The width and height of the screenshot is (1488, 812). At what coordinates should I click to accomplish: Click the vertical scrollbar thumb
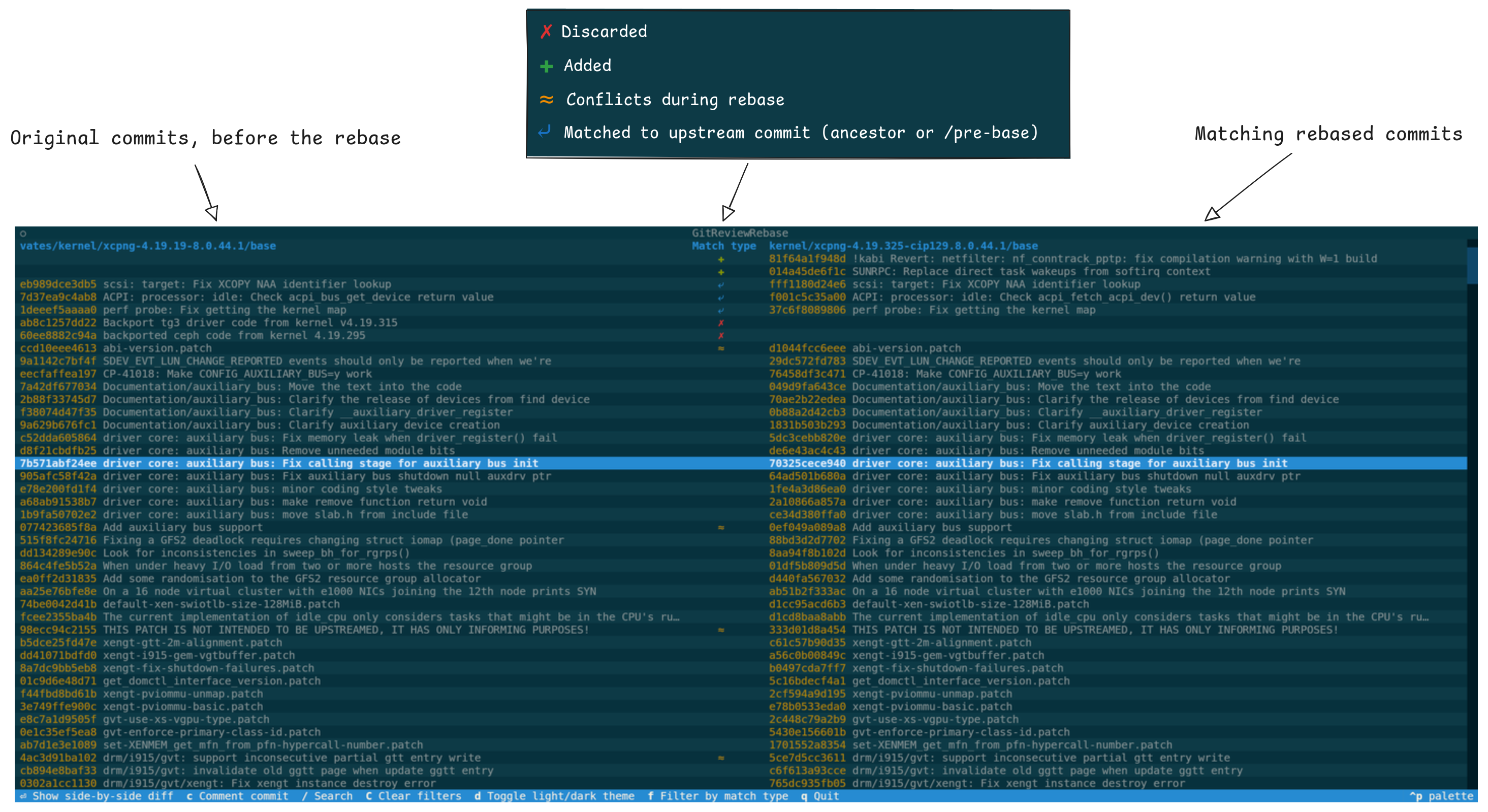1472,266
